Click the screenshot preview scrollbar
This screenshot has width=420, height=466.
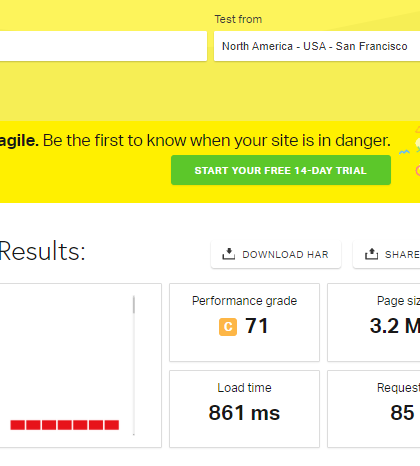point(134,365)
